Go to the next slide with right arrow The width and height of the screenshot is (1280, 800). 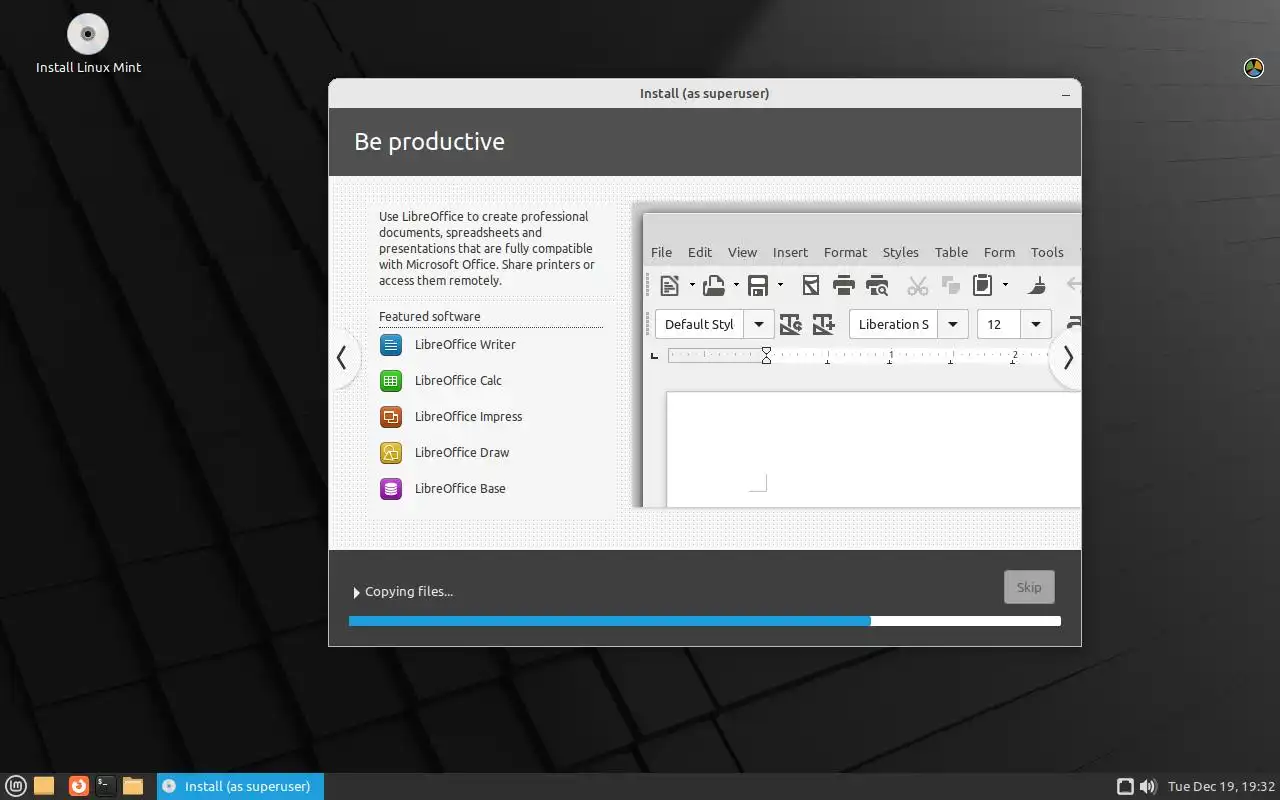[x=1067, y=357]
